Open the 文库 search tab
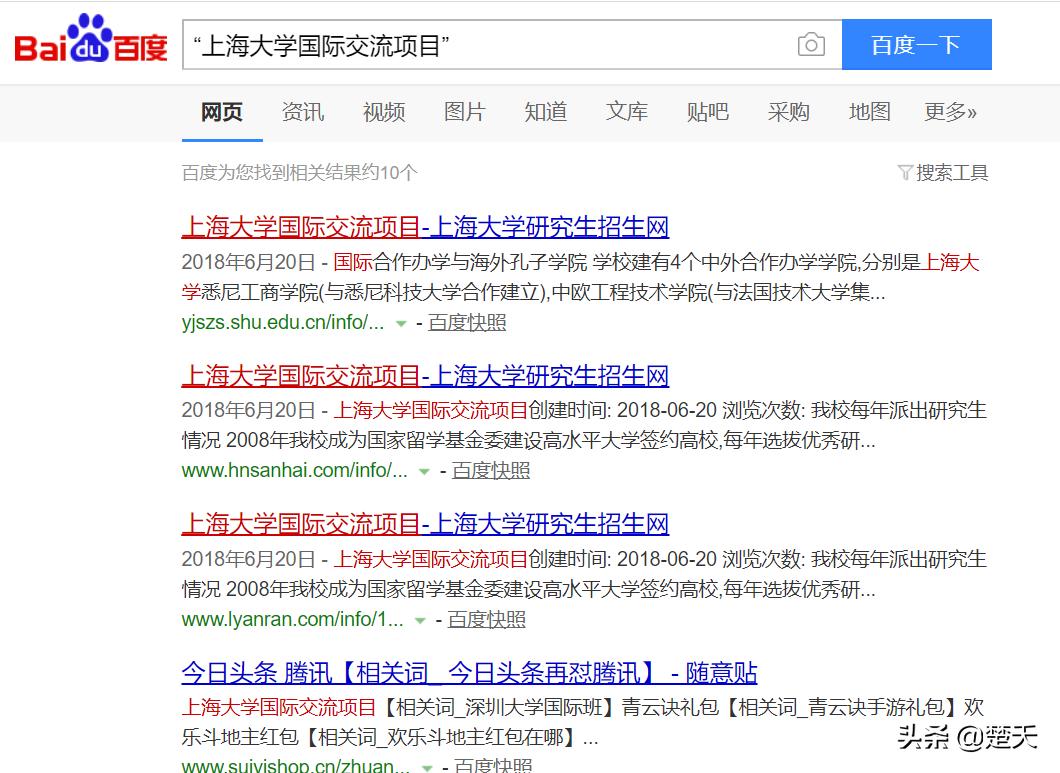 626,112
